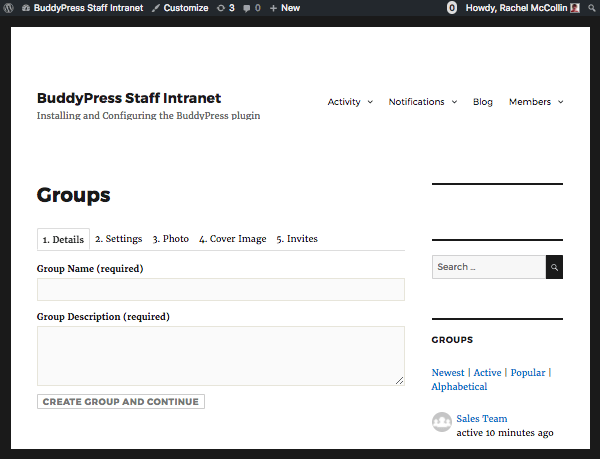Image resolution: width=600 pixels, height=459 pixels.
Task: View the 3 pending updates
Action: pos(225,8)
